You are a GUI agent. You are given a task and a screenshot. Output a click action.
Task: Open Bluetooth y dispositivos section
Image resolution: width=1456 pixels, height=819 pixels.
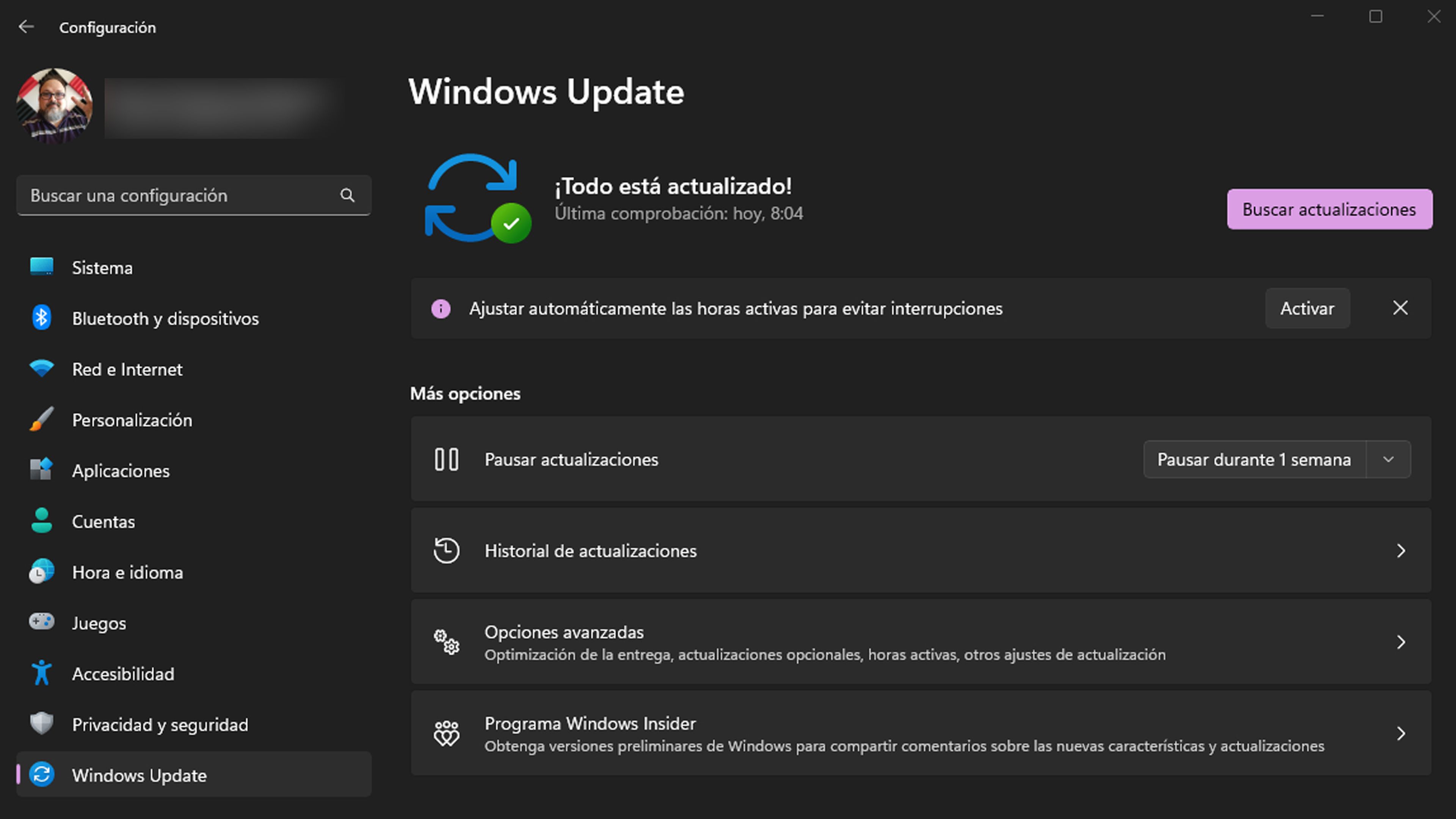coord(194,318)
